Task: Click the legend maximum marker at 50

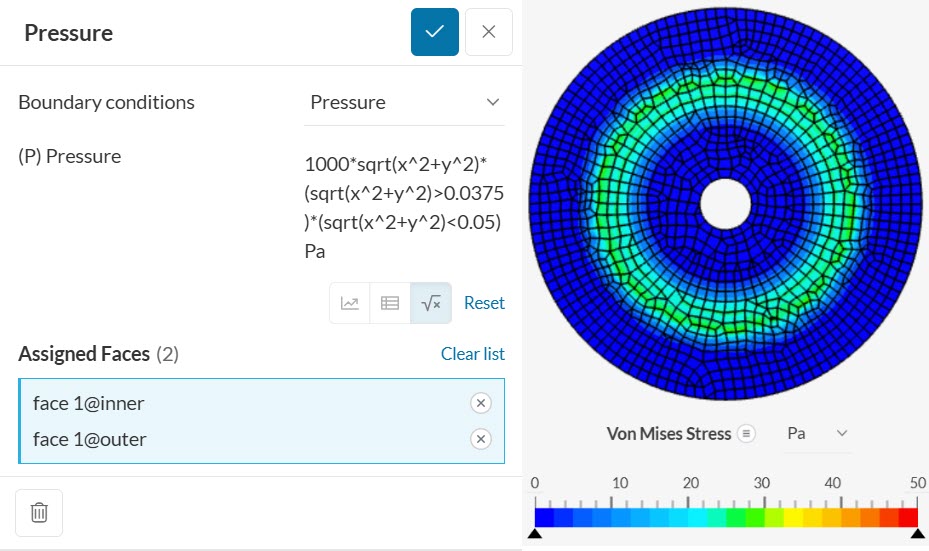Action: 918,534
